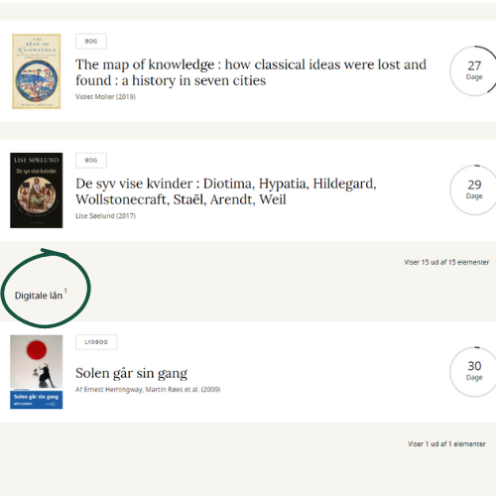Open the De syv vise kvinder cover

tap(36, 190)
